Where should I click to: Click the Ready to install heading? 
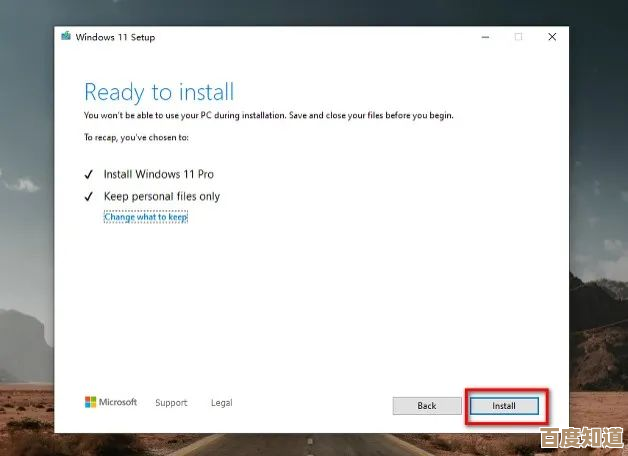pyautogui.click(x=159, y=93)
